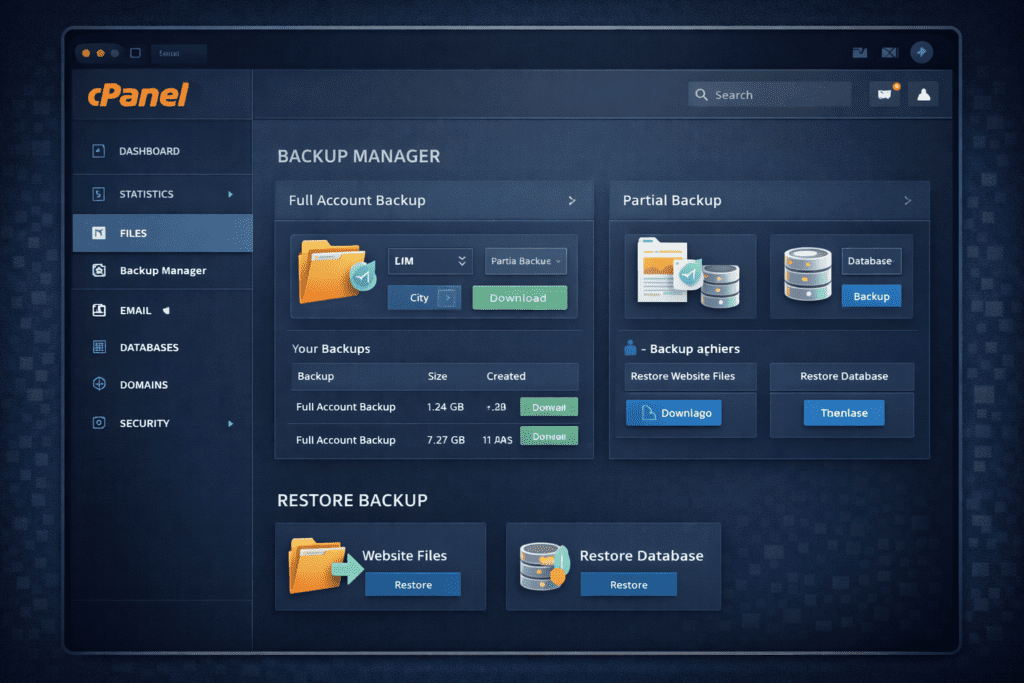Click the database stack icon under Partial Backup
The image size is (1024, 683).
(x=808, y=277)
